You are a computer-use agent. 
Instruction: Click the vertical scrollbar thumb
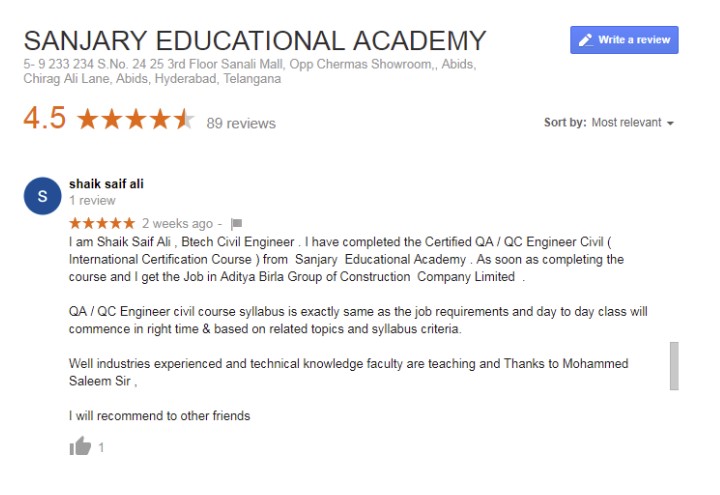(674, 365)
